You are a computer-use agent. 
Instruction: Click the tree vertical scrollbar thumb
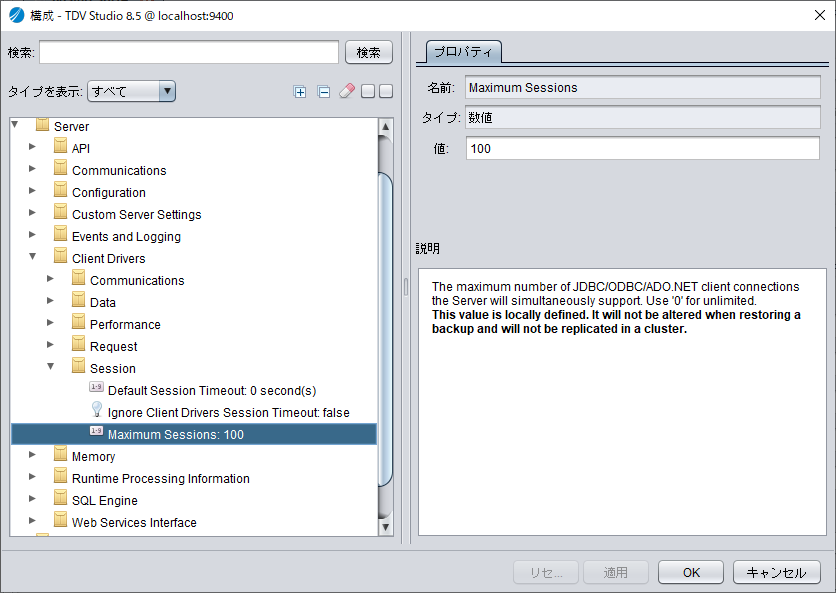[385, 330]
